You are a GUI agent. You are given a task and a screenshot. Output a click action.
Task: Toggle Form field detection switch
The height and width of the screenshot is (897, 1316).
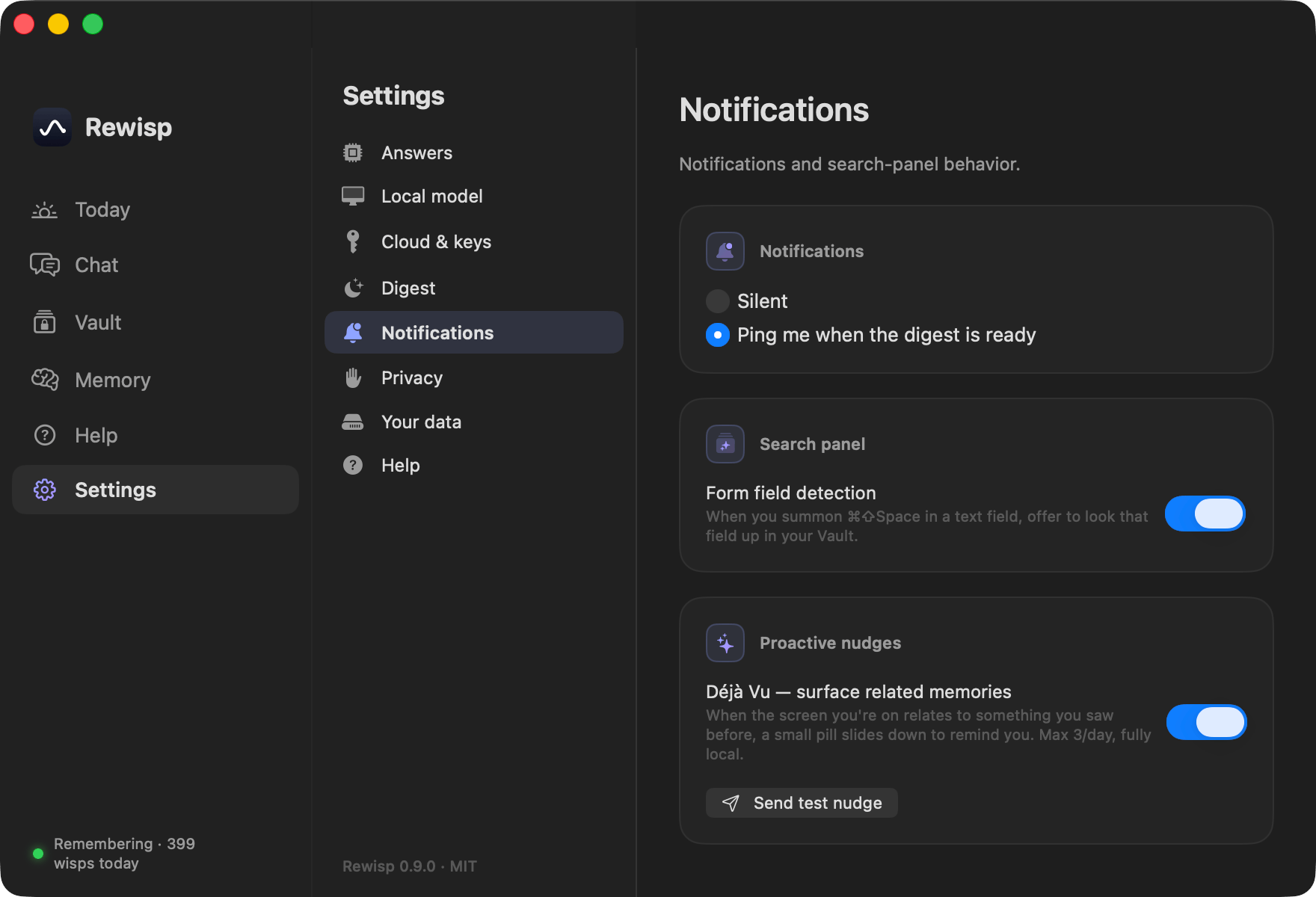pos(1205,514)
